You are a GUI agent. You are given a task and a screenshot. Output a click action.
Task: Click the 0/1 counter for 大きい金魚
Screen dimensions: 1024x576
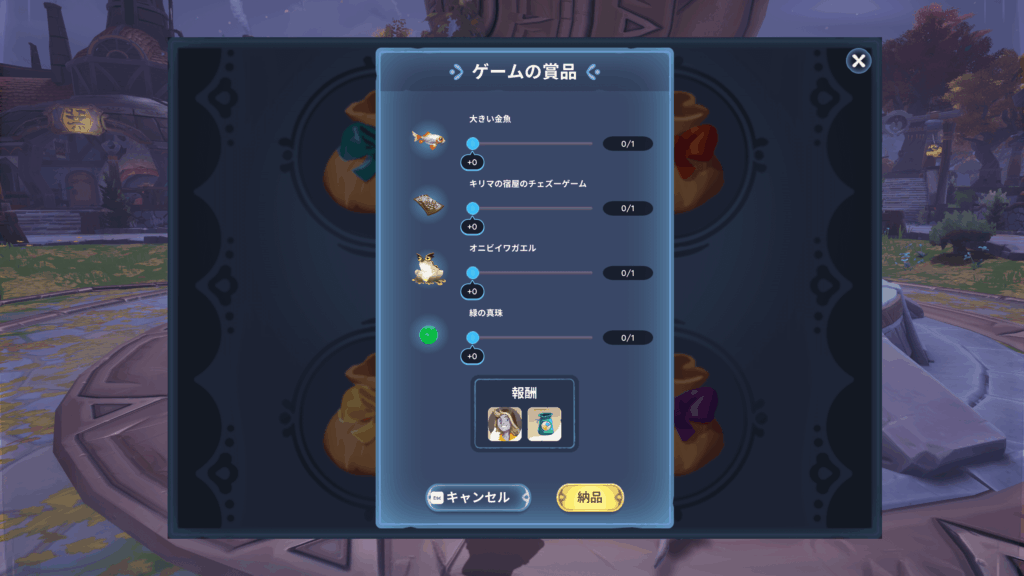(628, 144)
